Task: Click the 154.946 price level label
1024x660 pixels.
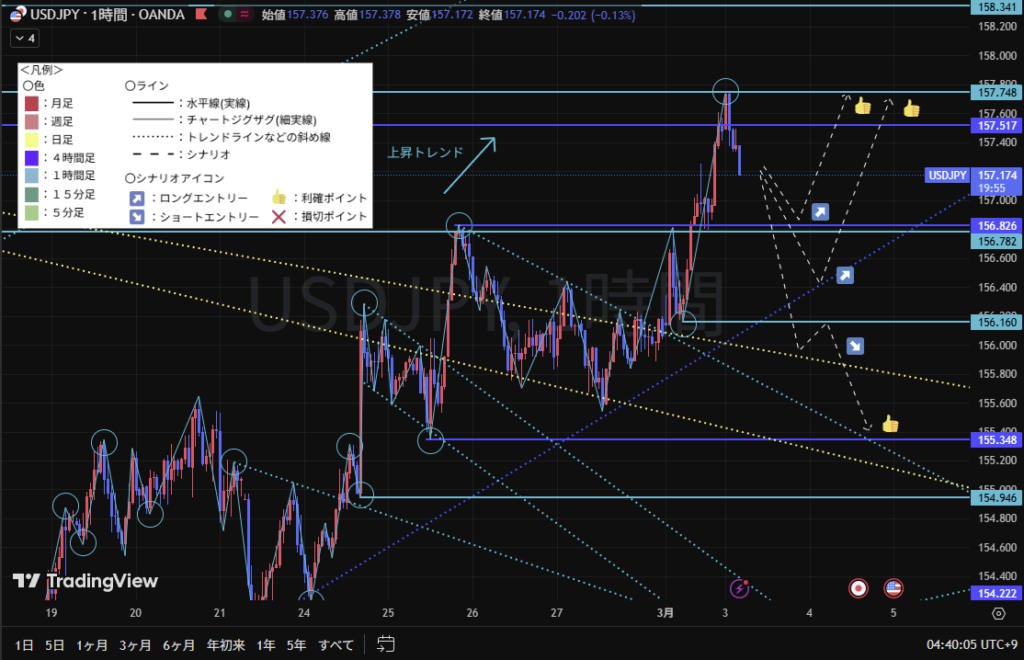Action: (997, 498)
